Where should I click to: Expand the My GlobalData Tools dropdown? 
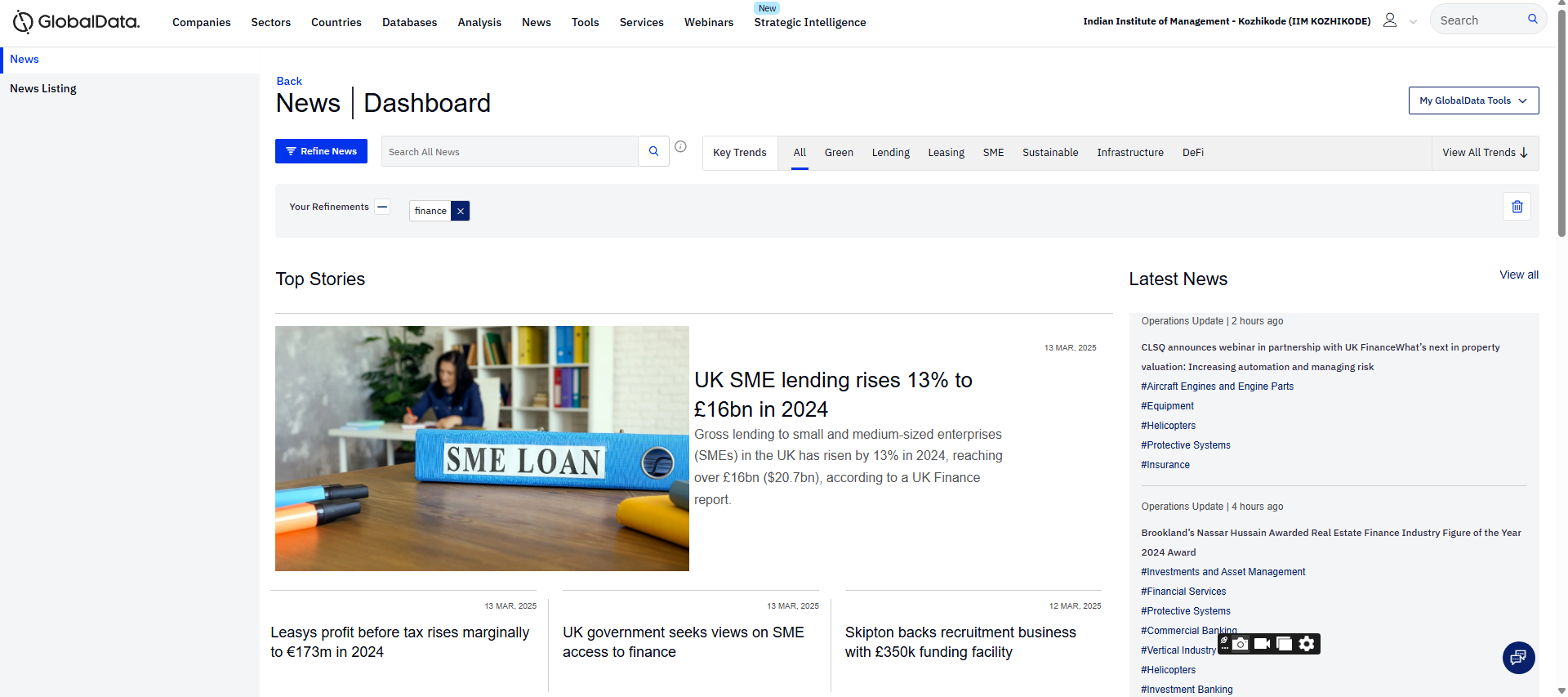(1473, 101)
